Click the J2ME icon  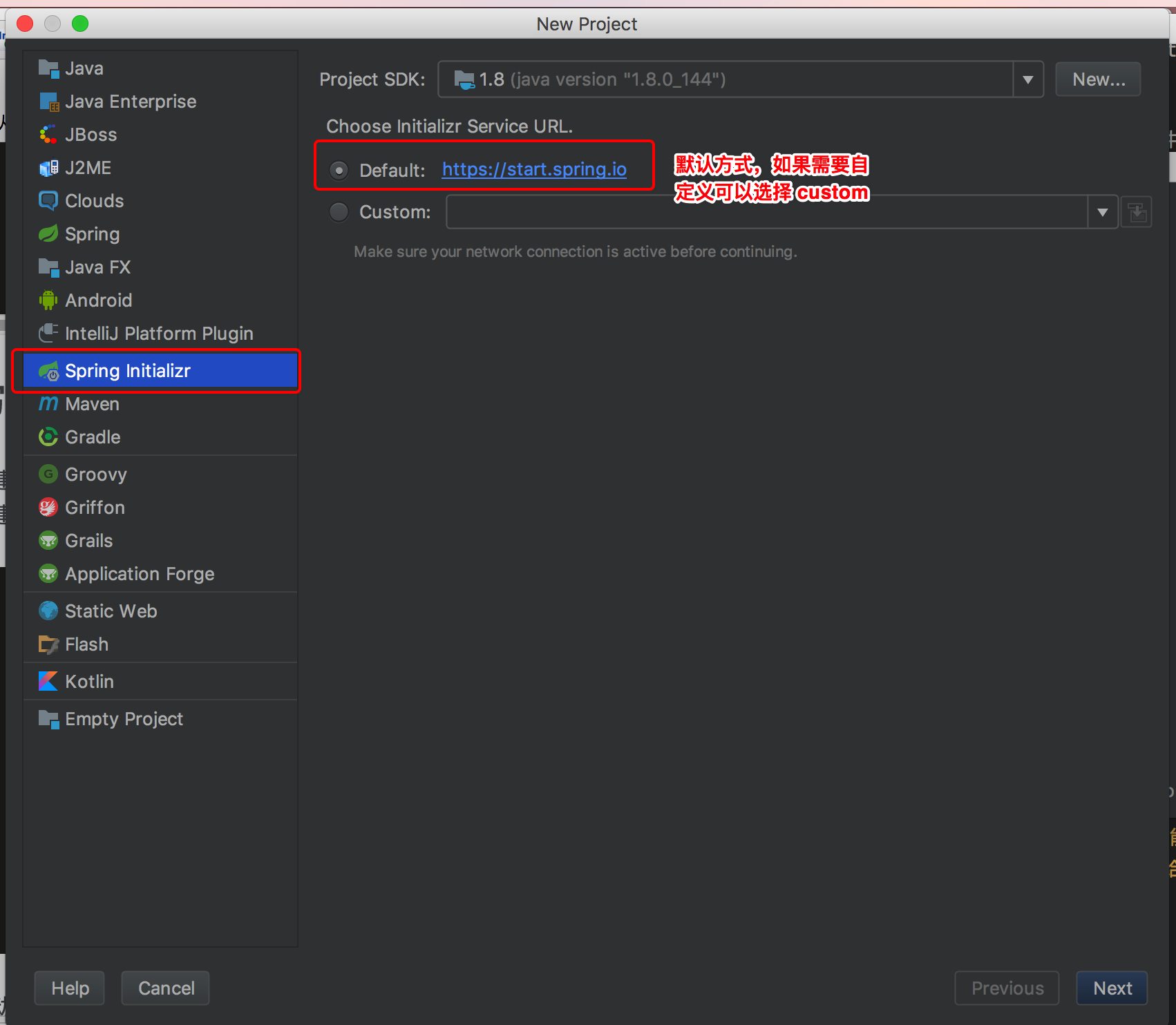[x=48, y=168]
